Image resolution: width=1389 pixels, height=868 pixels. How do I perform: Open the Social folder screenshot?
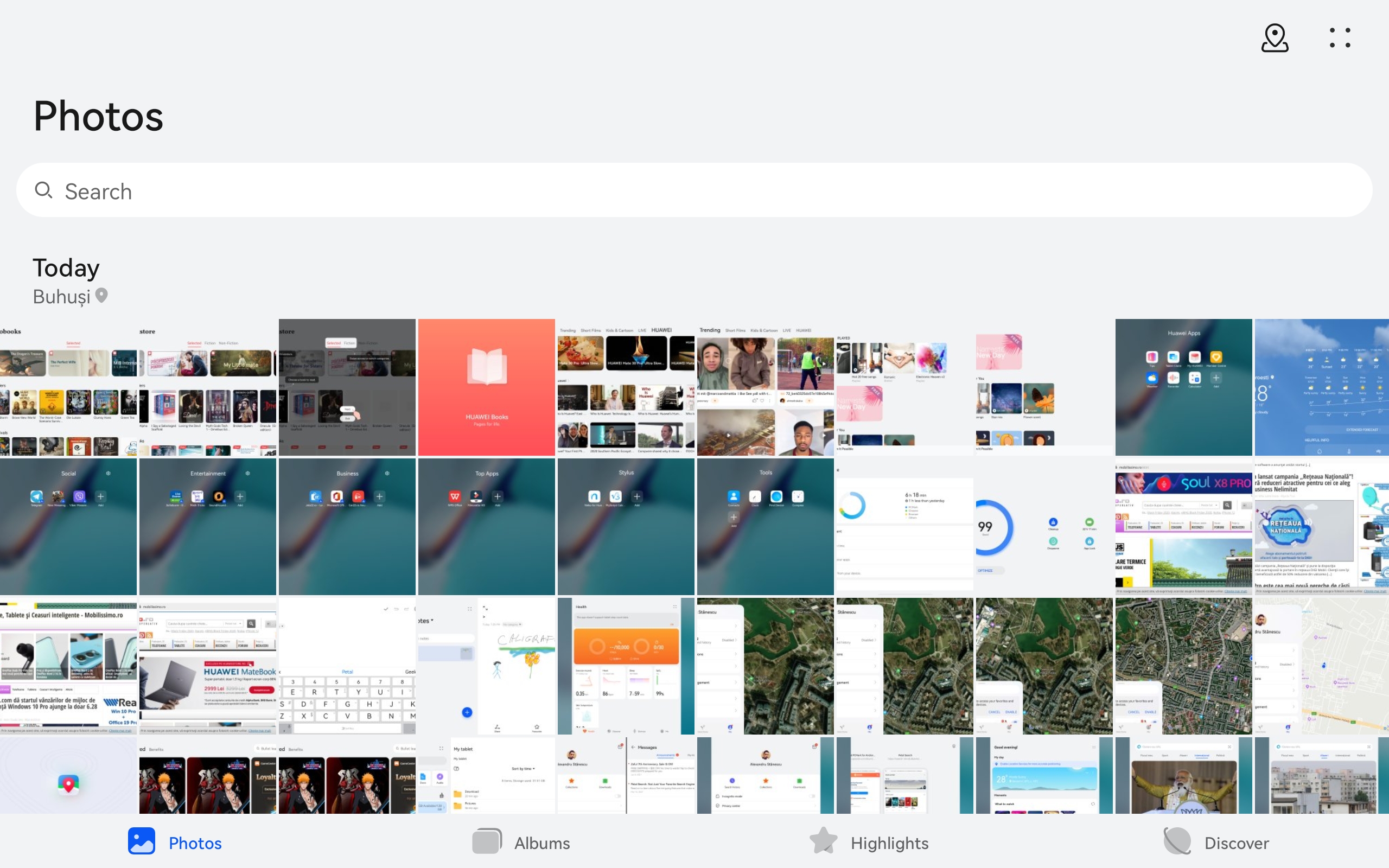[68, 527]
